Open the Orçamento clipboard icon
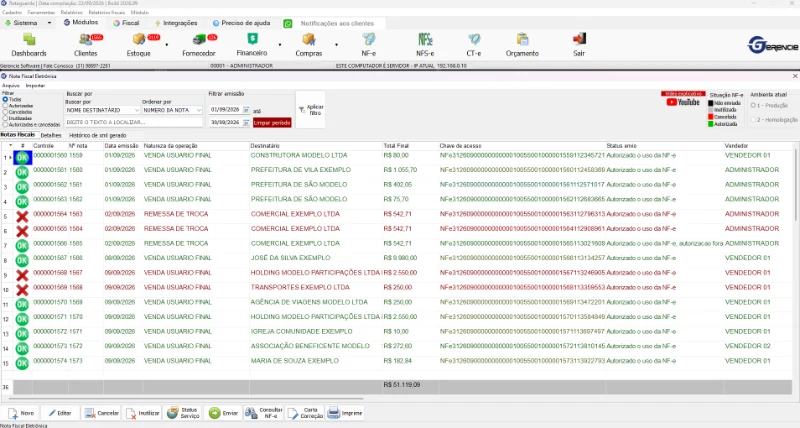 pyautogui.click(x=522, y=39)
